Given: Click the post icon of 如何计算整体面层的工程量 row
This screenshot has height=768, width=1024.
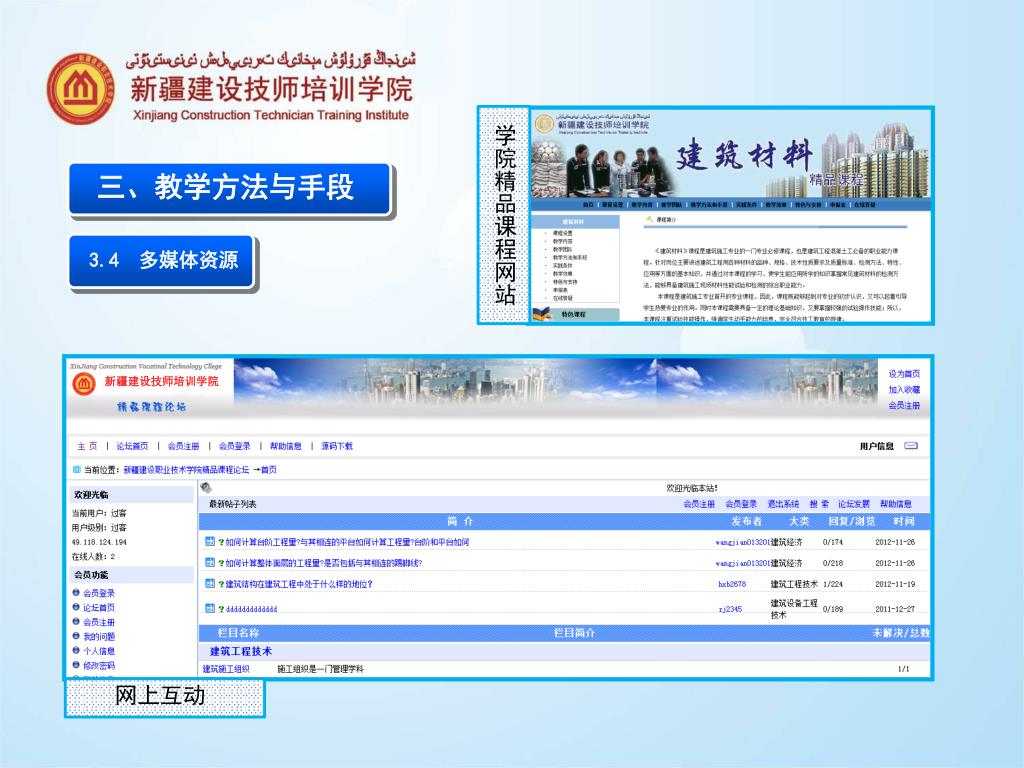Looking at the screenshot, I should (210, 562).
